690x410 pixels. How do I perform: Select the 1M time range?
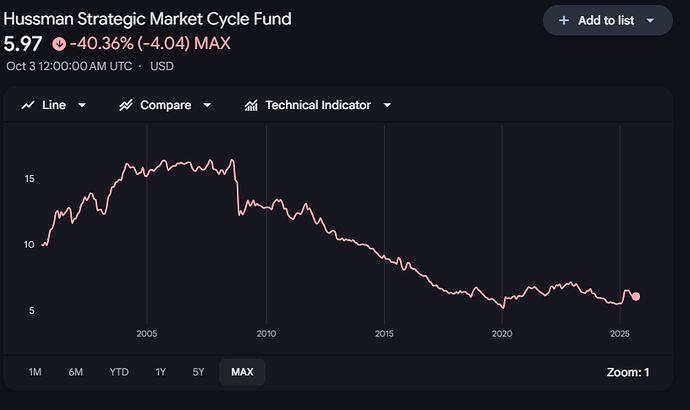[35, 372]
